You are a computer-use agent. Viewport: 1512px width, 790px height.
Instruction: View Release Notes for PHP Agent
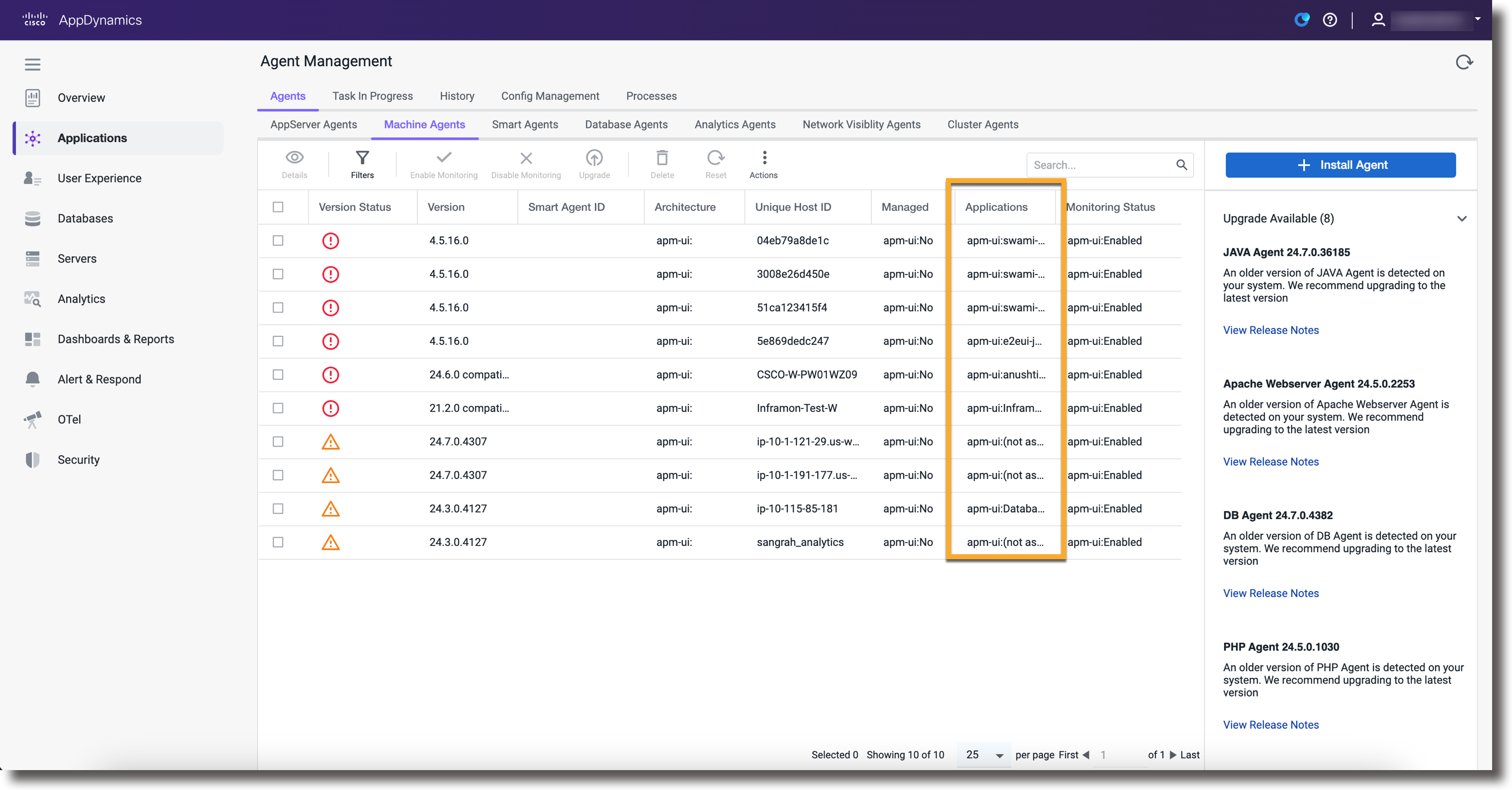click(x=1271, y=725)
